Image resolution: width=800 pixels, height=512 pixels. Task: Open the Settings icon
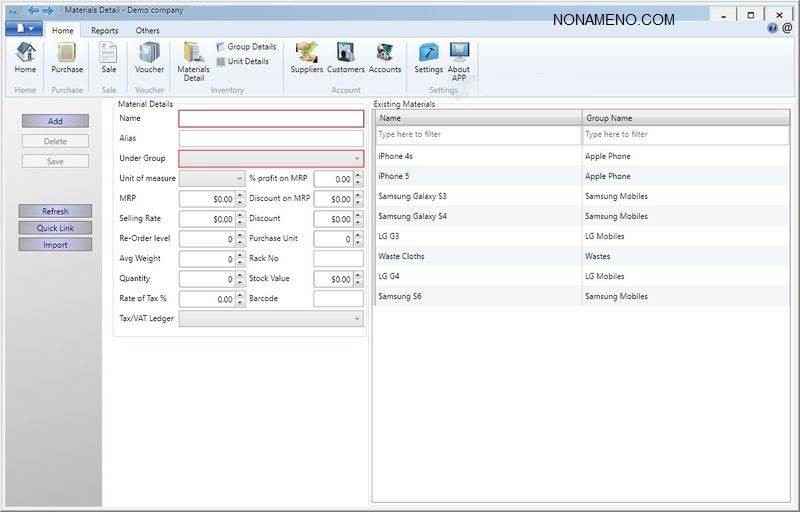pos(428,54)
